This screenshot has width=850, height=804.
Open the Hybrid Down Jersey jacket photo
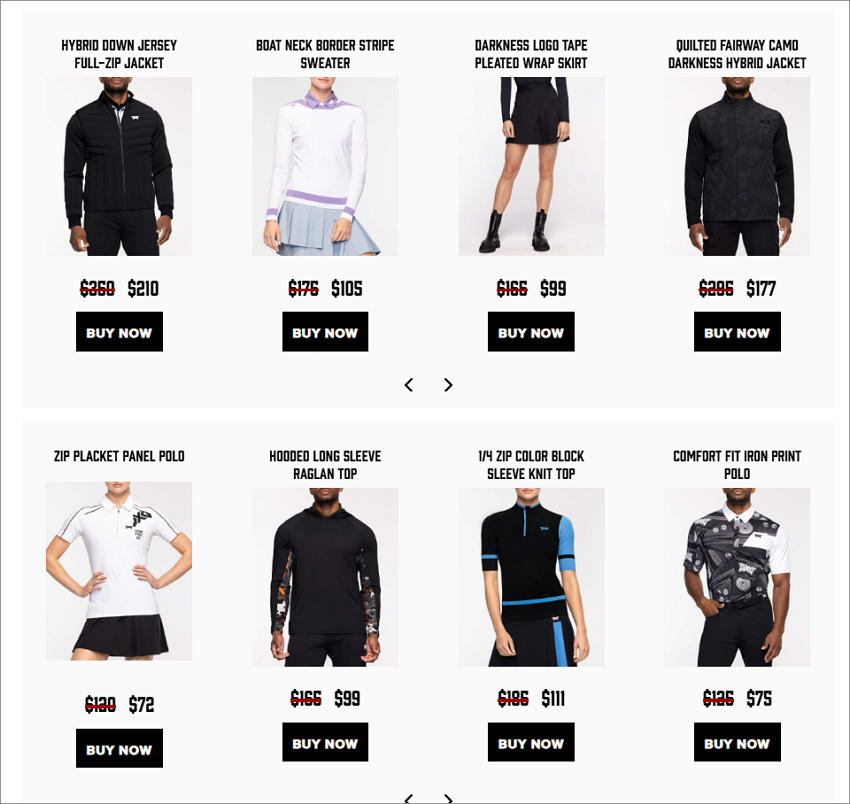coord(119,166)
